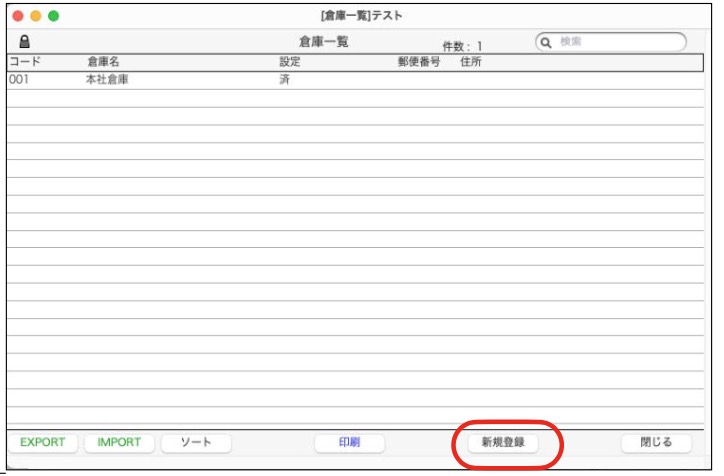Click the lock icon at top left
Image resolution: width=724 pixels, height=476 pixels.
coord(25,42)
